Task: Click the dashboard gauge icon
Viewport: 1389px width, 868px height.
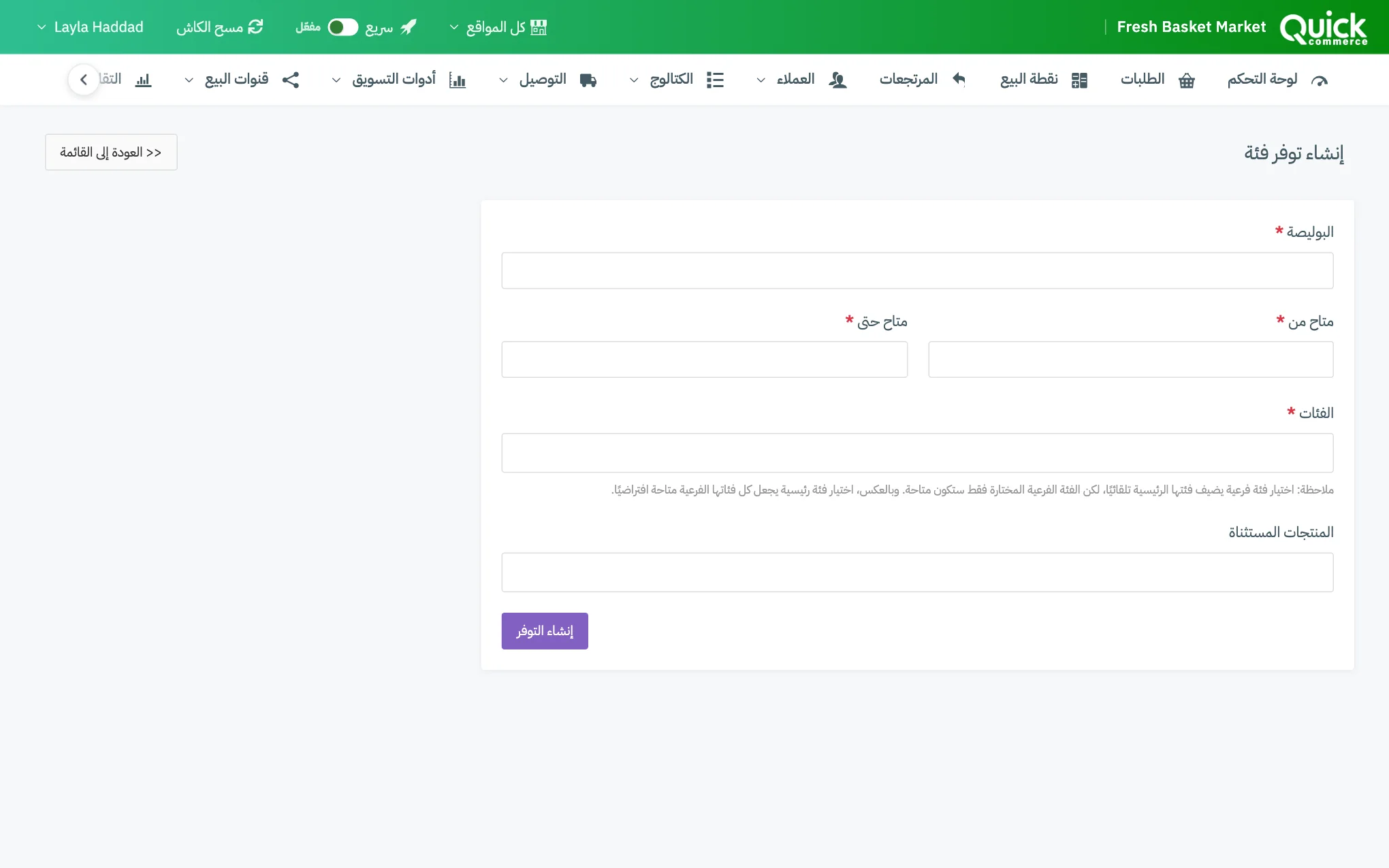Action: coord(1319,80)
